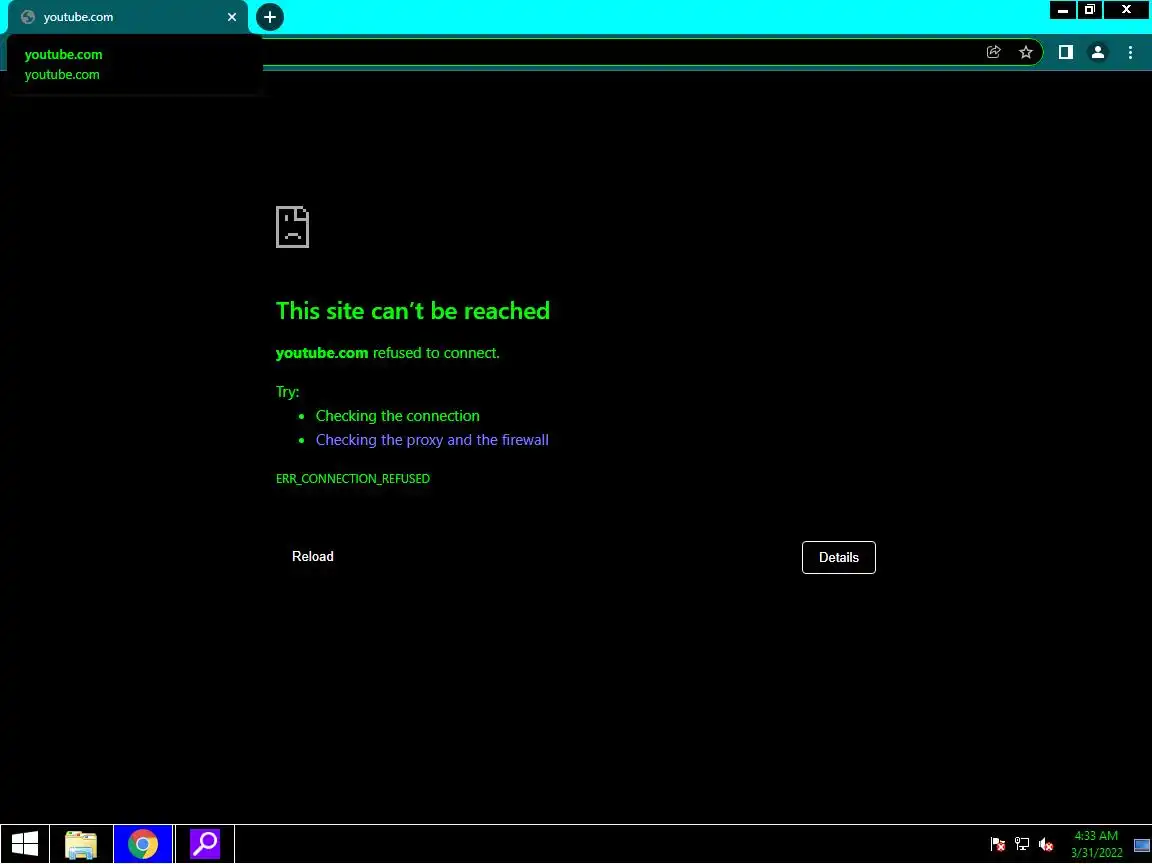The width and height of the screenshot is (1152, 864).
Task: Bookmark this page with the star icon
Action: coord(1026,51)
